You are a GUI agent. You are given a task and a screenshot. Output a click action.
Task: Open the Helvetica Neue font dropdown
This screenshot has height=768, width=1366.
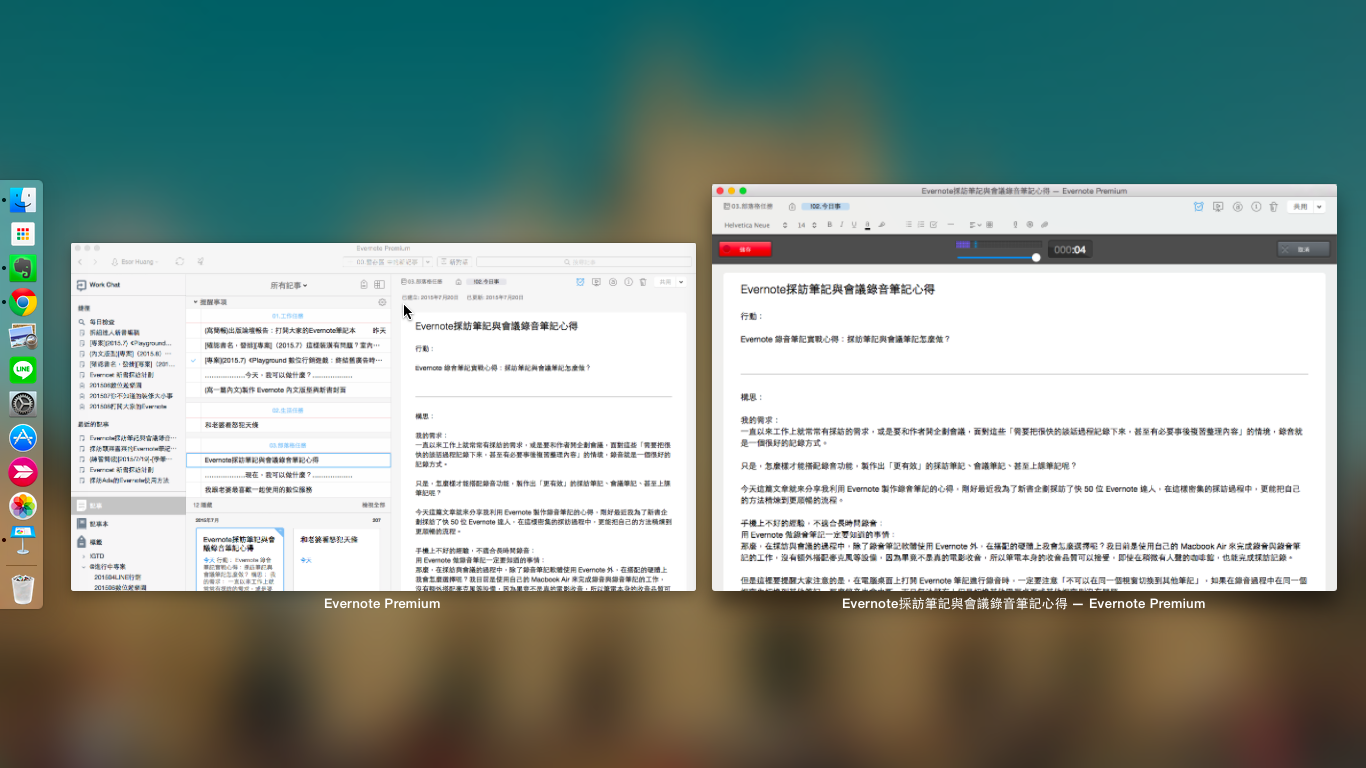pyautogui.click(x=752, y=225)
